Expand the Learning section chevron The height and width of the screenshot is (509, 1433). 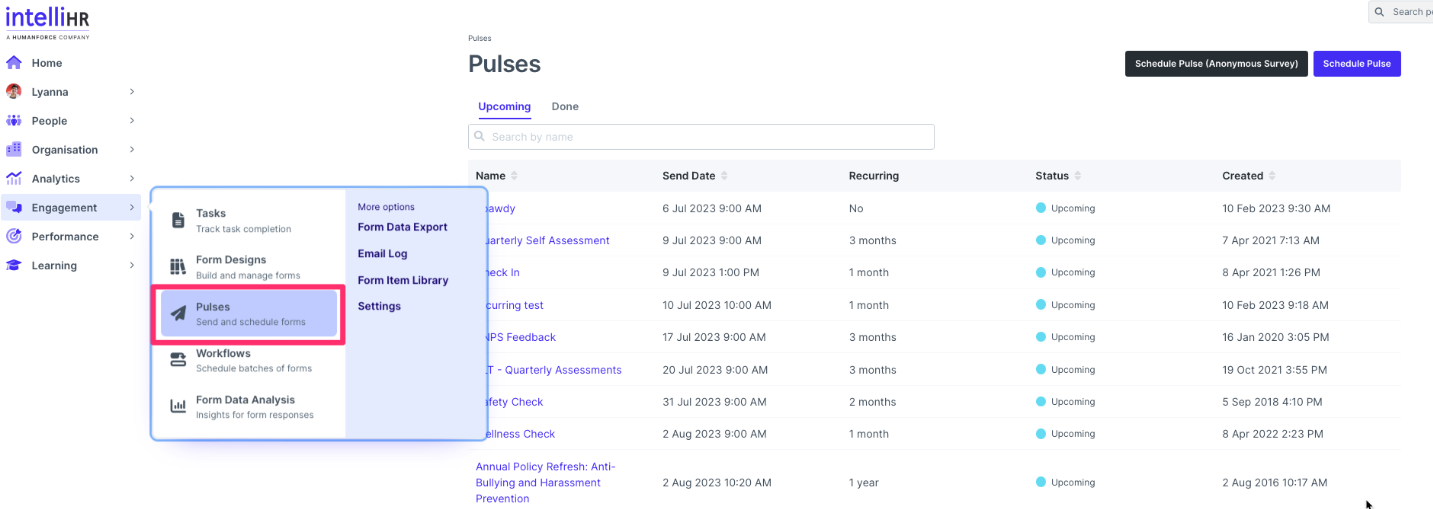[132, 266]
